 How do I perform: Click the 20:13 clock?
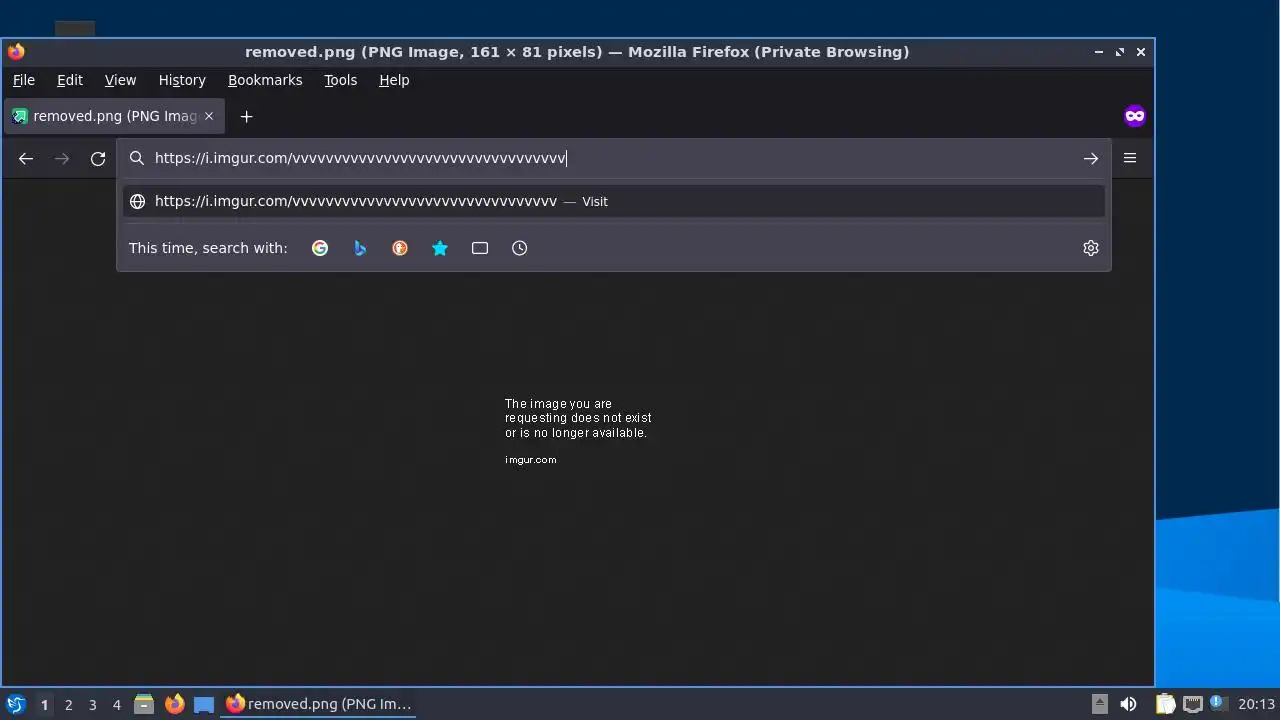coord(1256,704)
